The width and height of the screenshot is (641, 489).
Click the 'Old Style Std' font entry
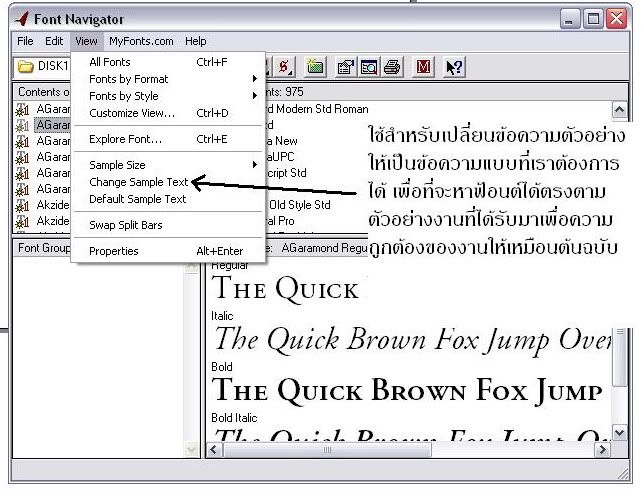click(299, 205)
